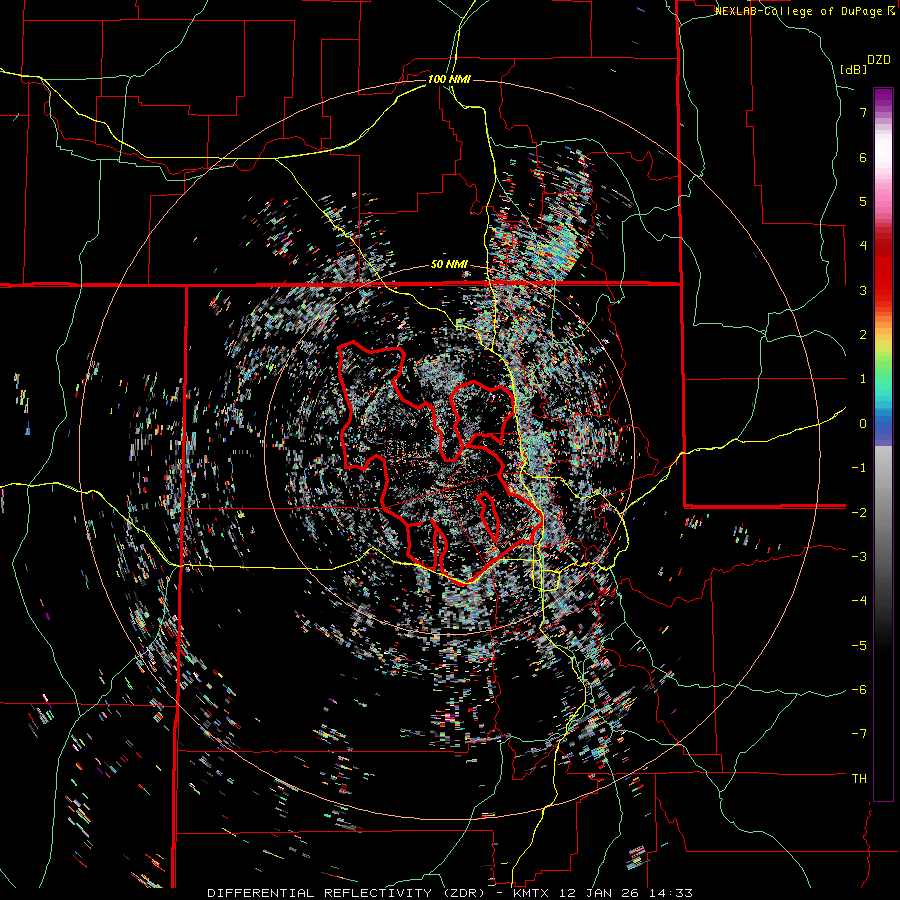The image size is (900, 900).
Task: Click the '-7' value on the color scale
Action: click(859, 734)
